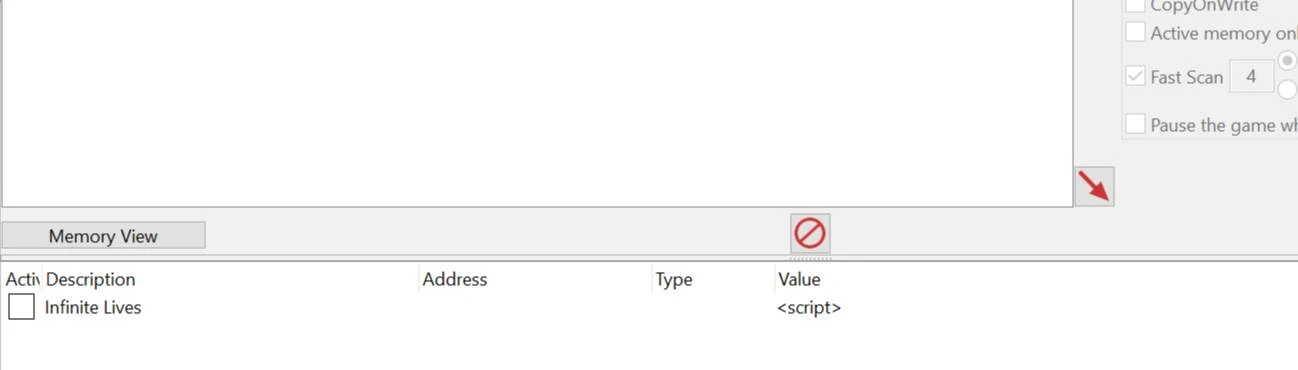Image resolution: width=1298 pixels, height=370 pixels.
Task: Click the Fast Scan alignment value field
Action: (1251, 76)
